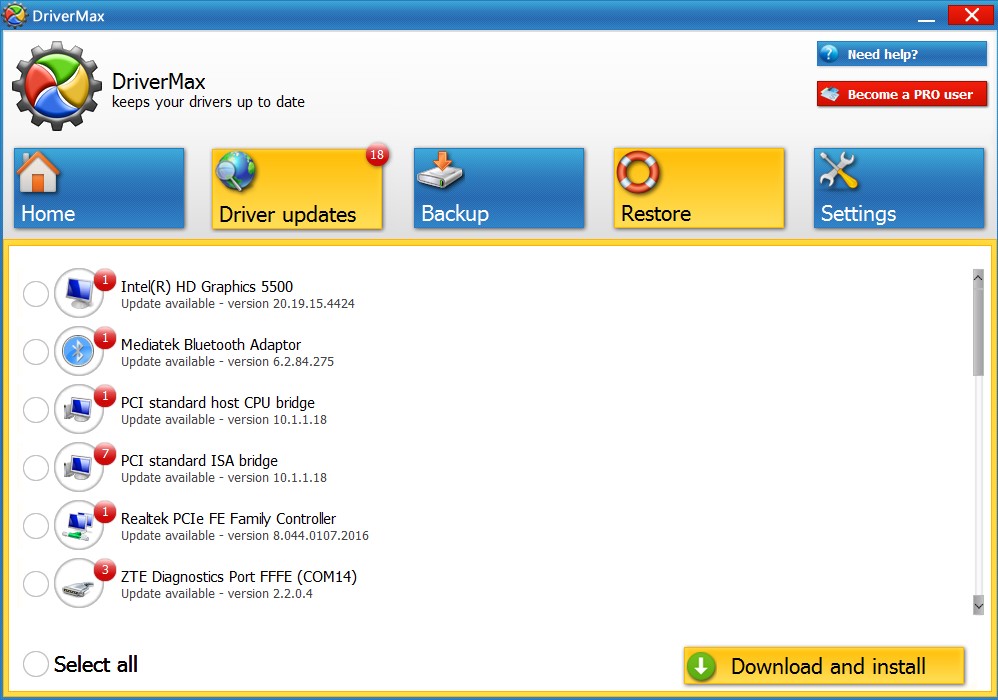
Task: Click the house icon on Home tile
Action: (38, 172)
